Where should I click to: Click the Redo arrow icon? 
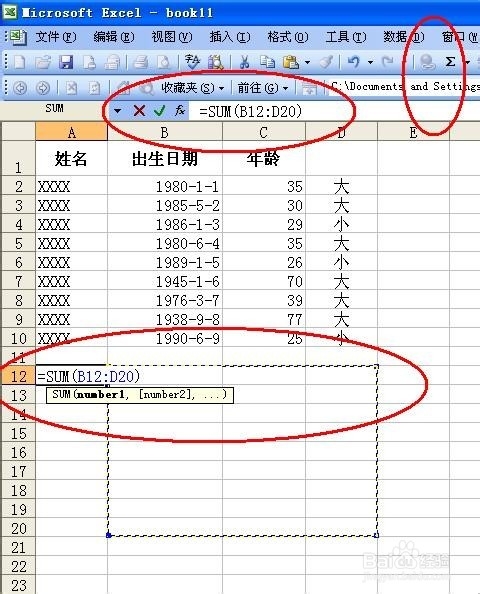[x=388, y=62]
